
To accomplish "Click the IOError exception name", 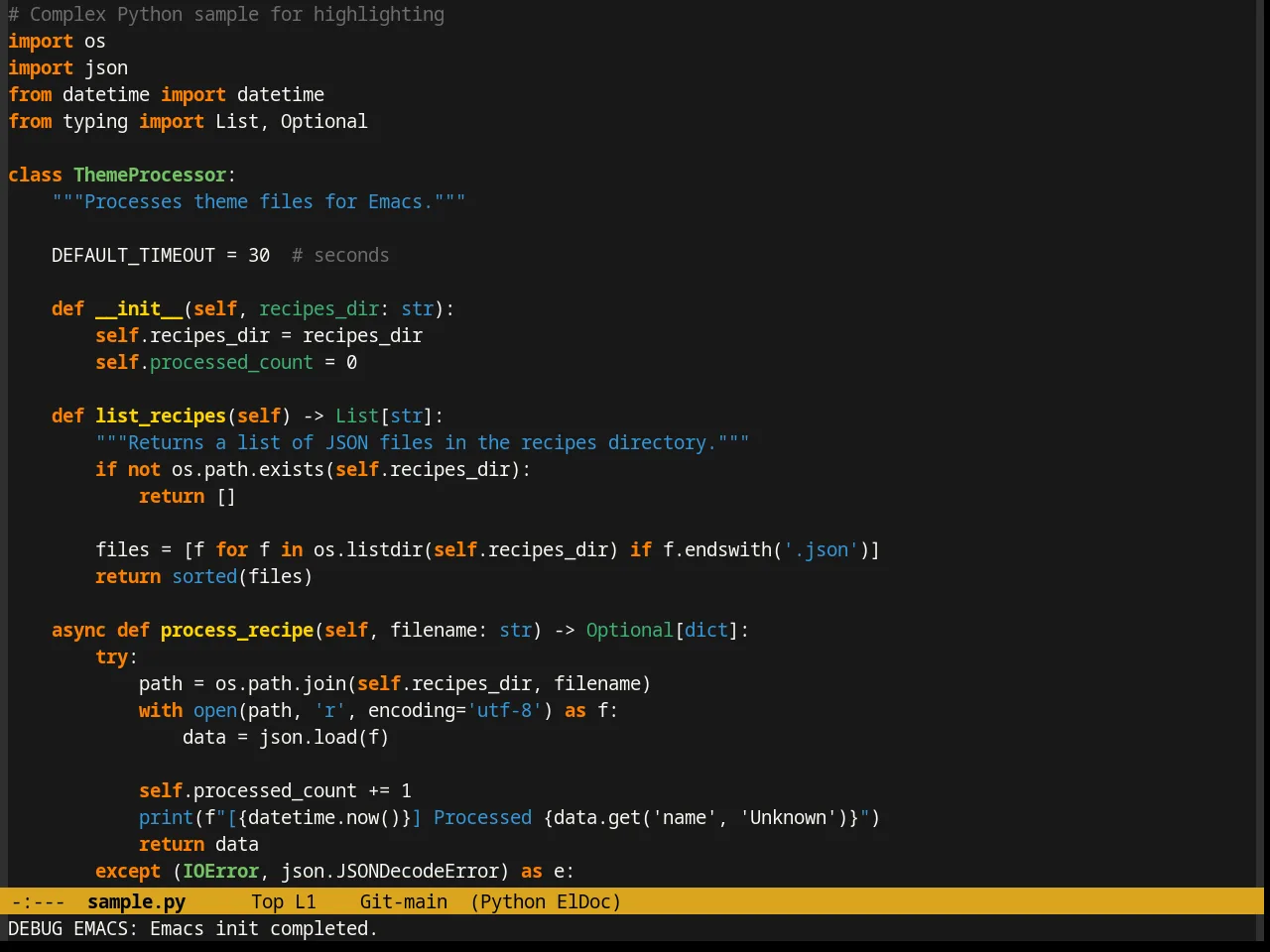I will [220, 871].
